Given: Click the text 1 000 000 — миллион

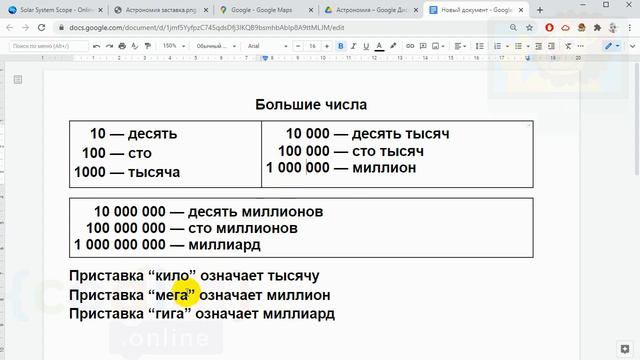Looking at the screenshot, I should pyautogui.click(x=341, y=168).
